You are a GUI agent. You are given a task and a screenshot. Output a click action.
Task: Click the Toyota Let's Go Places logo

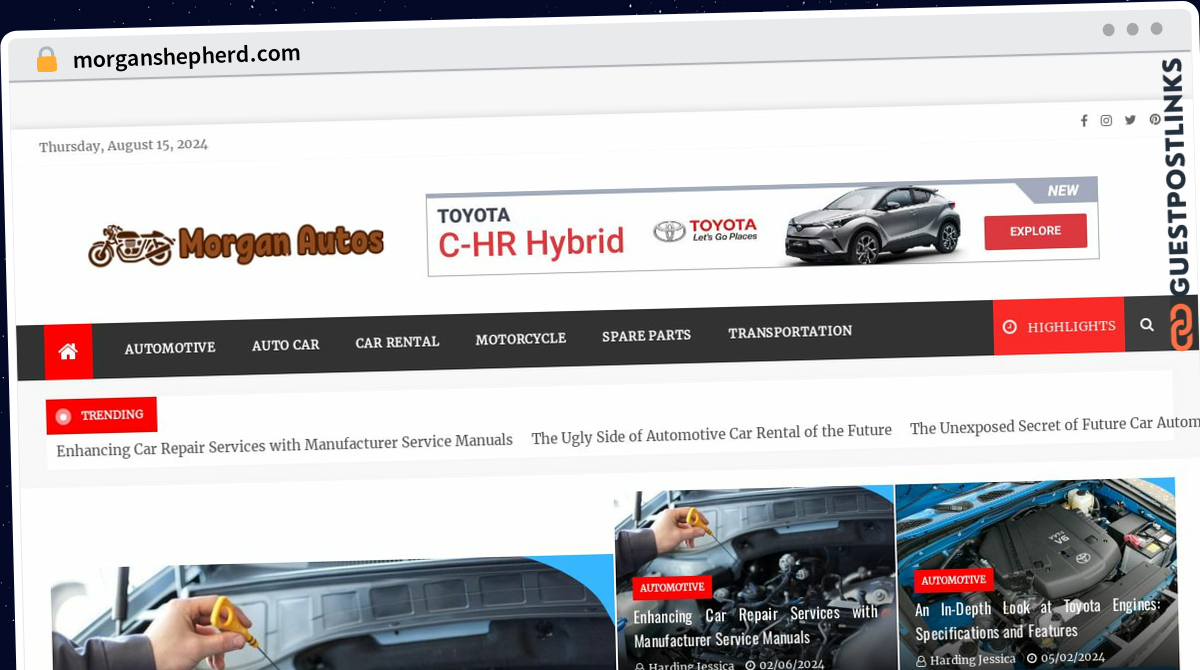coord(705,231)
